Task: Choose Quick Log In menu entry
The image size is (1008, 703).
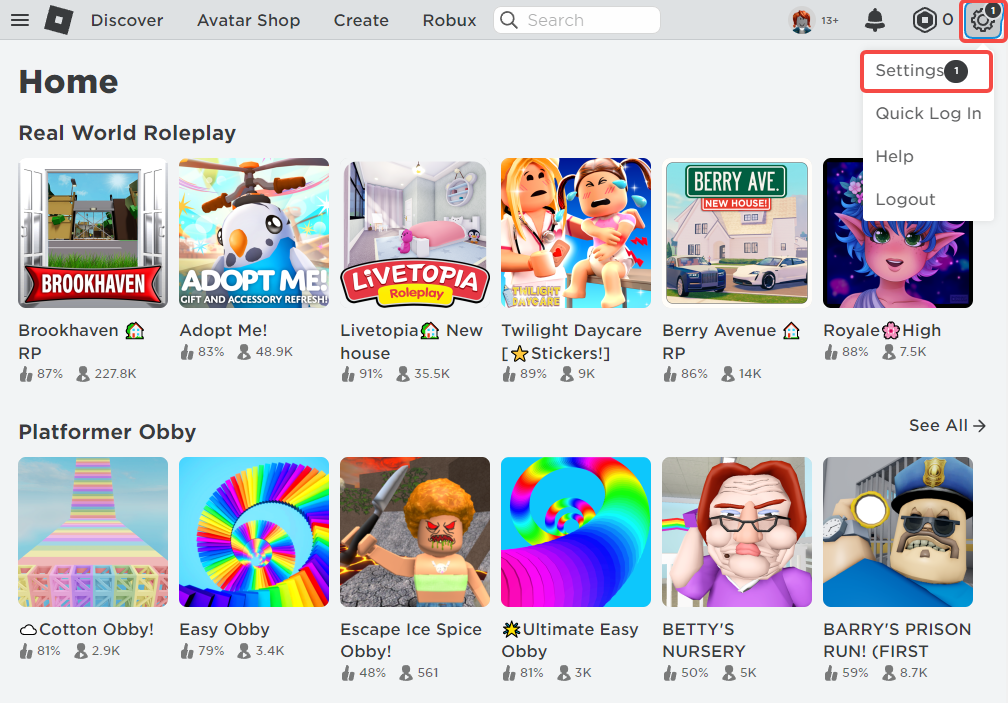Action: [928, 114]
